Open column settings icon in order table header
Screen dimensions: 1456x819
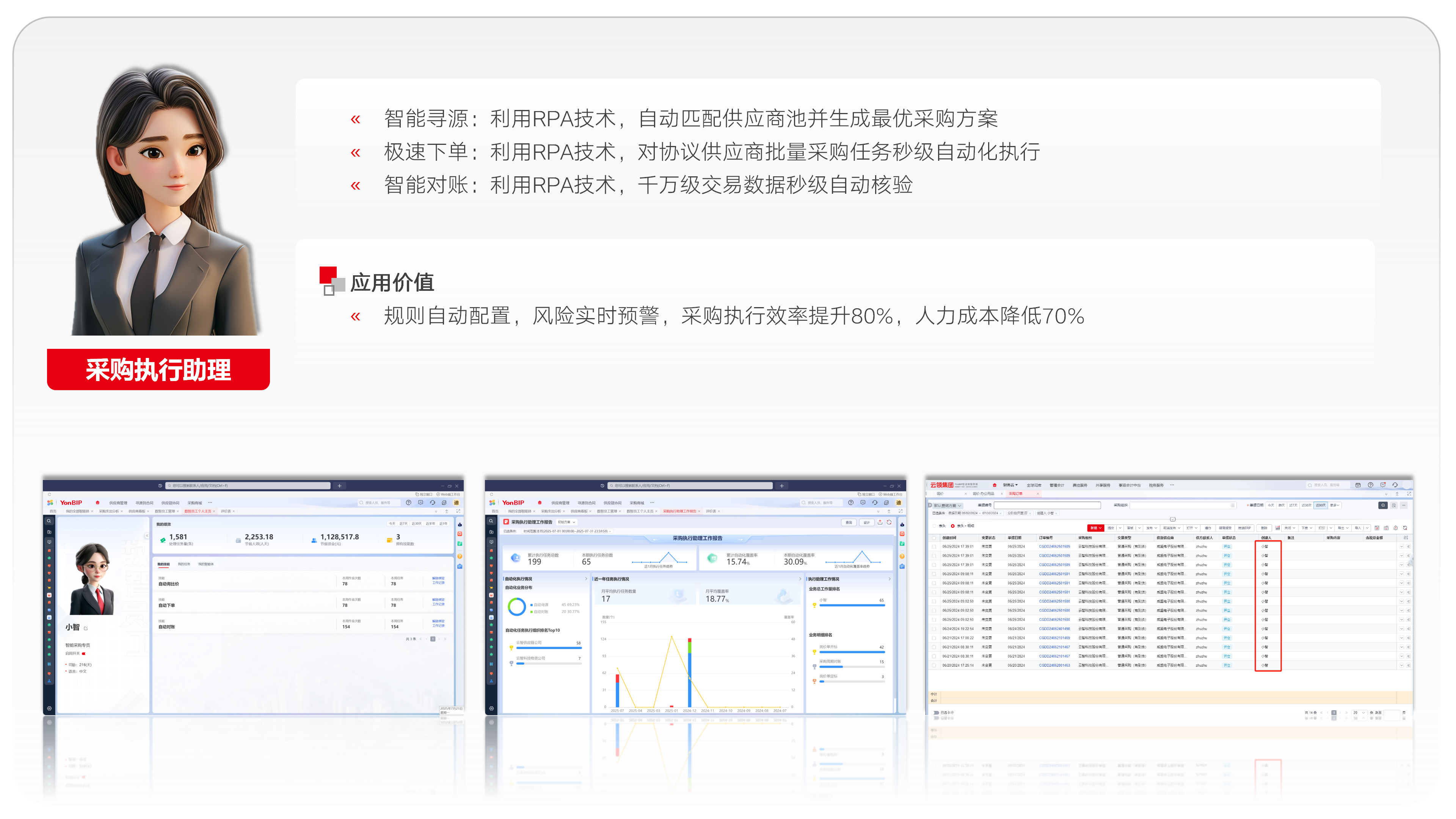[x=1406, y=538]
